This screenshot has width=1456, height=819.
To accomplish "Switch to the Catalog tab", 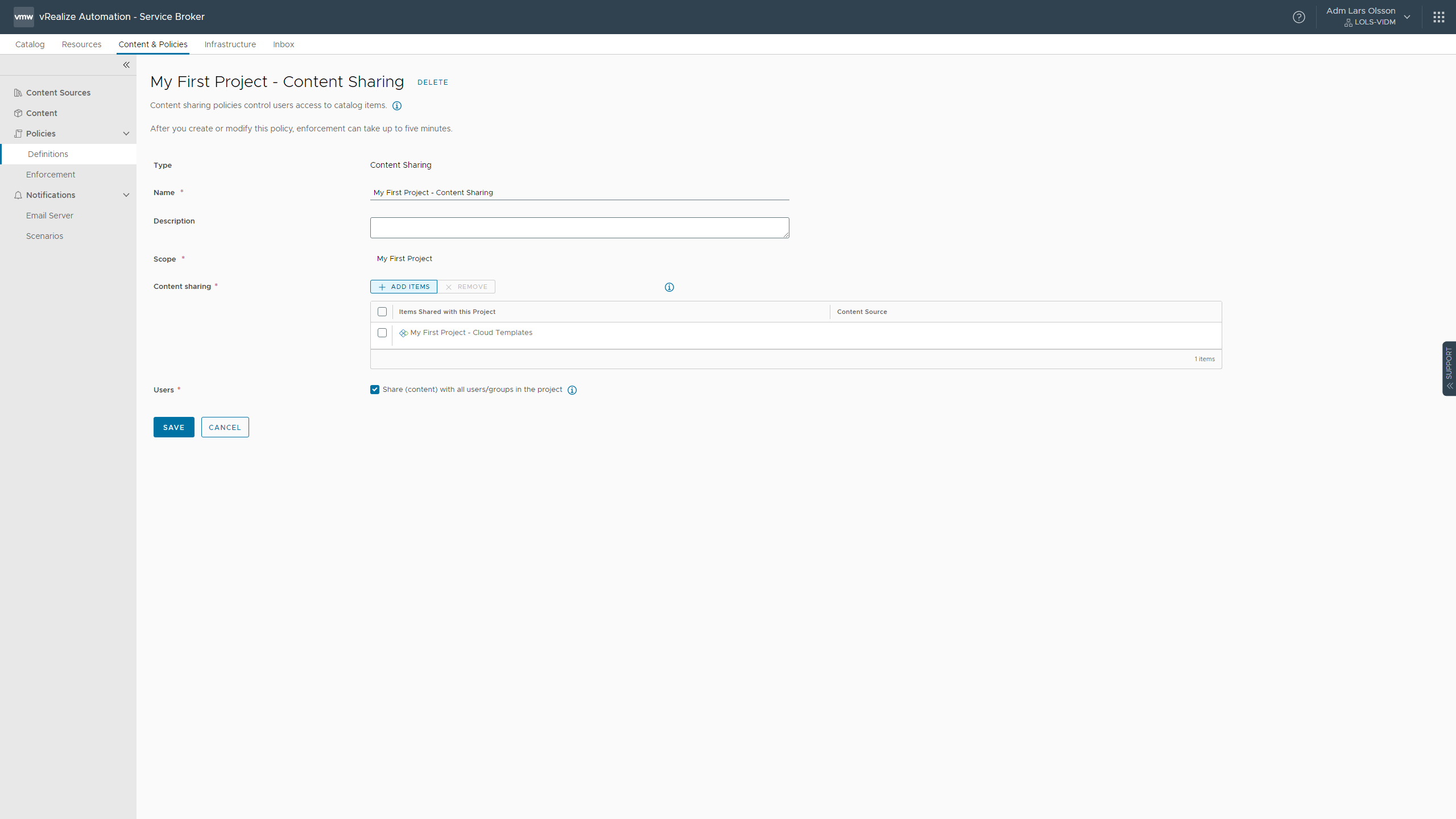I will tap(30, 44).
